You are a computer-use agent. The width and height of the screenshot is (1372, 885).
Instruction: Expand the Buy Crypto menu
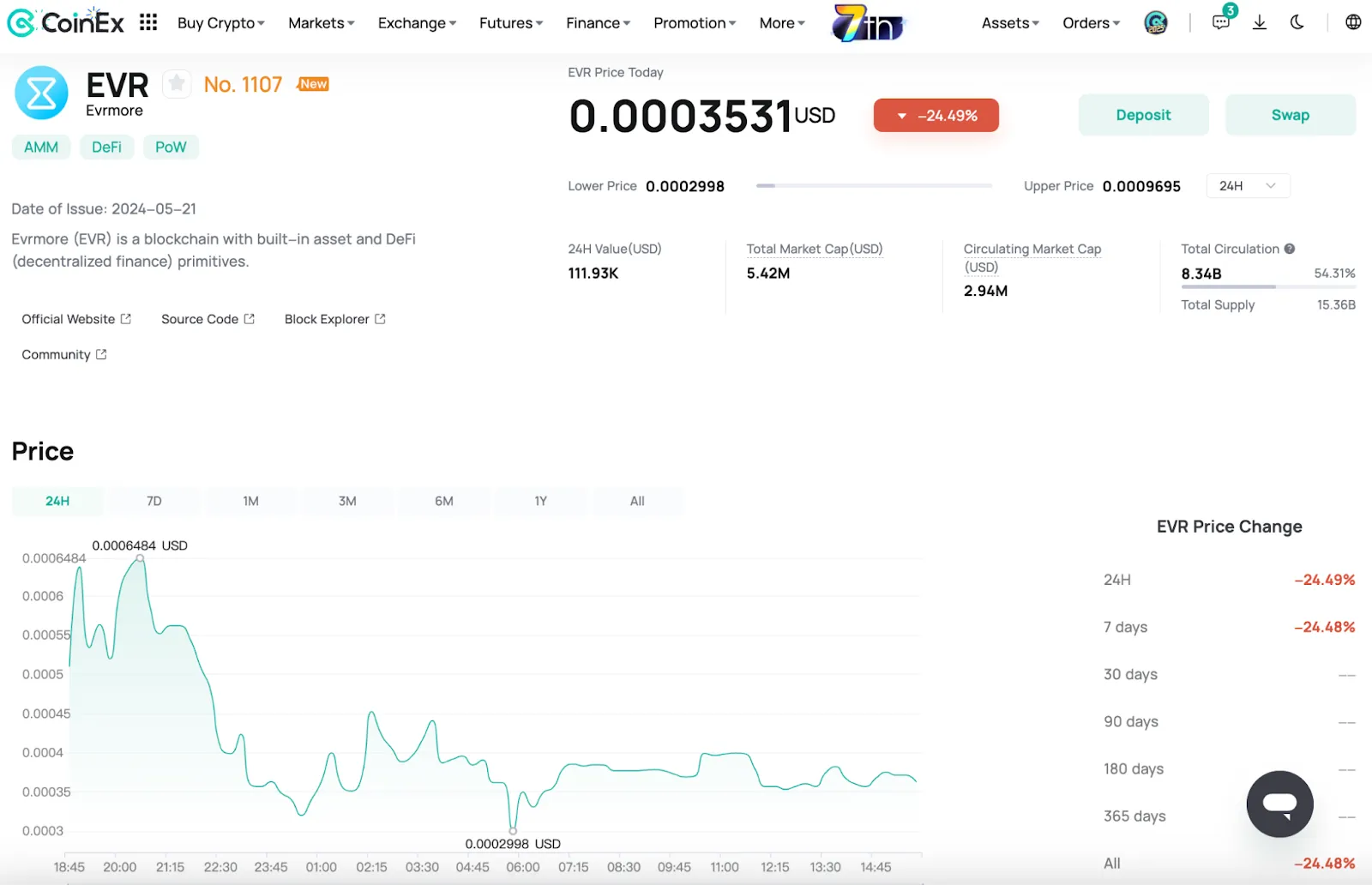(221, 23)
